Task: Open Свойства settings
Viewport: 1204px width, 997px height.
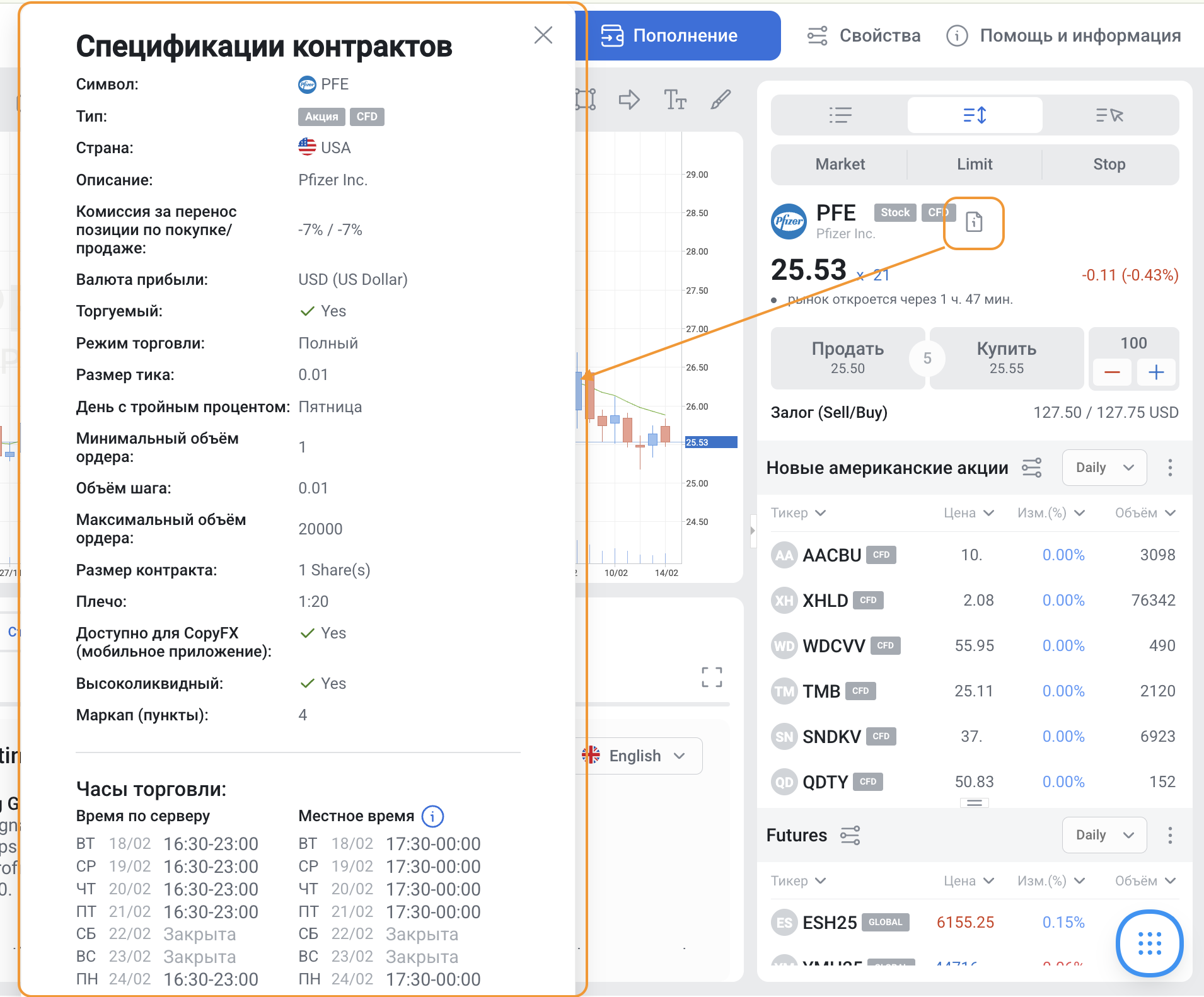Action: (864, 35)
